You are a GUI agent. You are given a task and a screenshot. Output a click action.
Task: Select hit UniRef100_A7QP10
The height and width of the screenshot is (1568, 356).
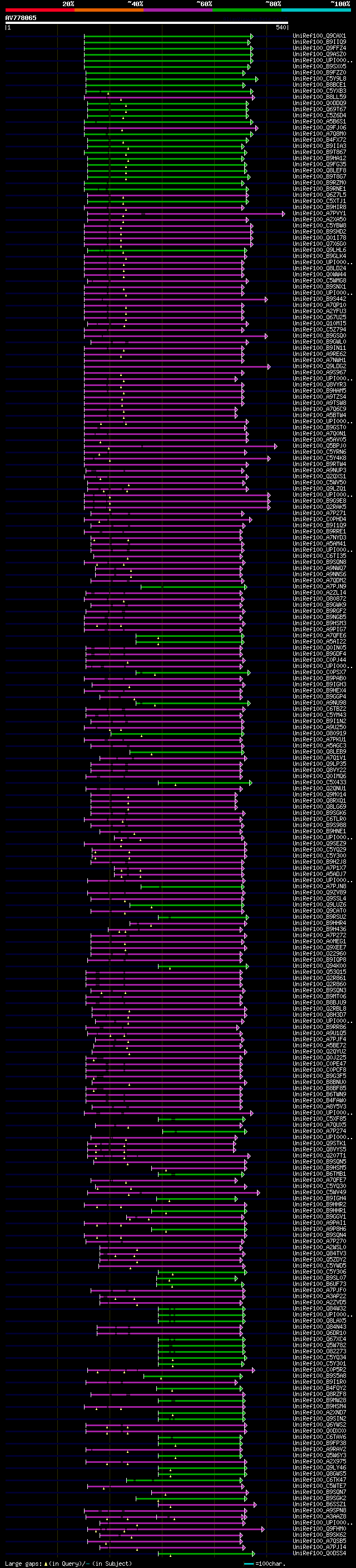[319, 305]
